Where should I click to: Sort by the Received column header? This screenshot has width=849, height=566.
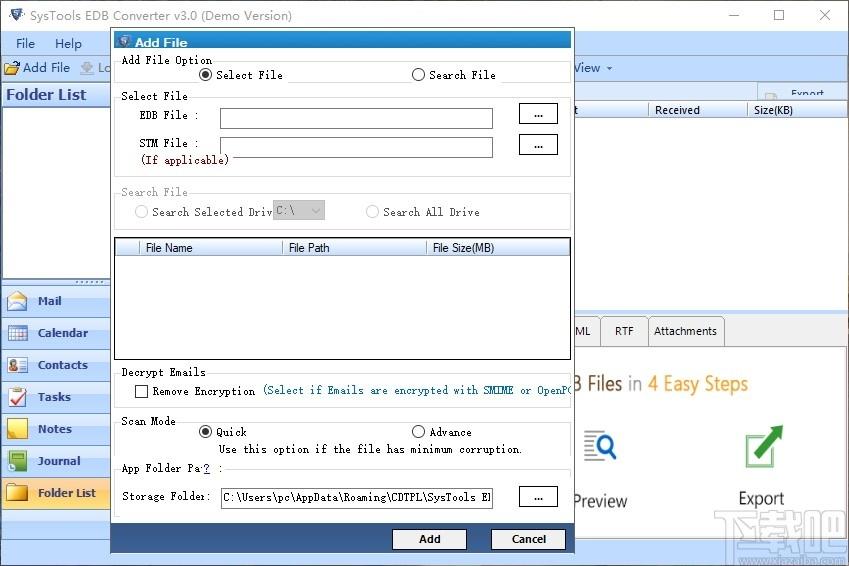(697, 110)
